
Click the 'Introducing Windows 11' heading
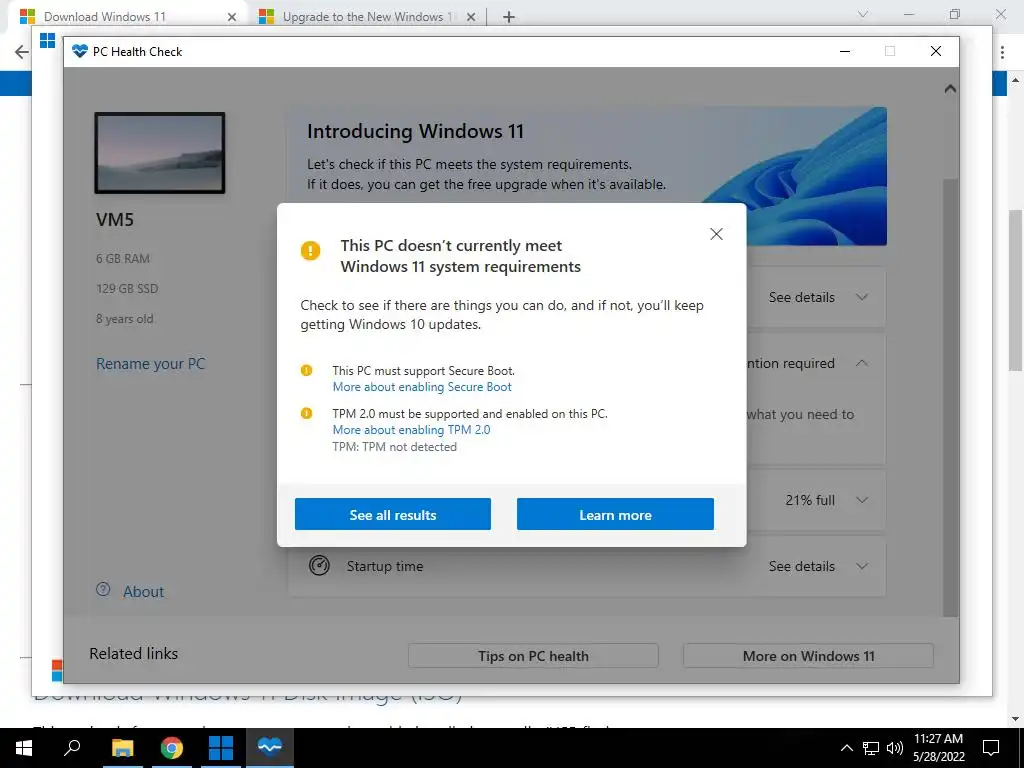click(x=415, y=131)
